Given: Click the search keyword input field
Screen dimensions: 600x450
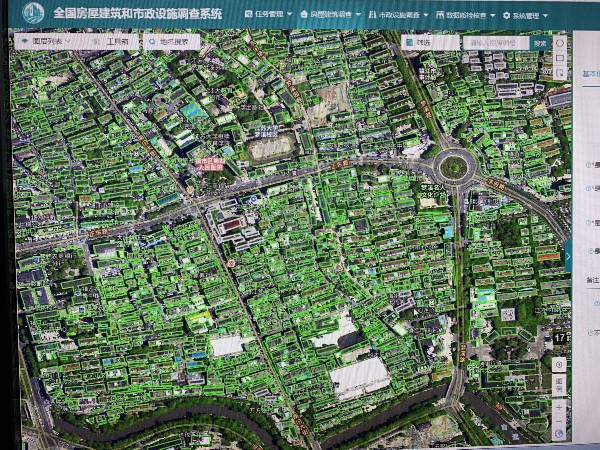Looking at the screenshot, I should (495, 43).
